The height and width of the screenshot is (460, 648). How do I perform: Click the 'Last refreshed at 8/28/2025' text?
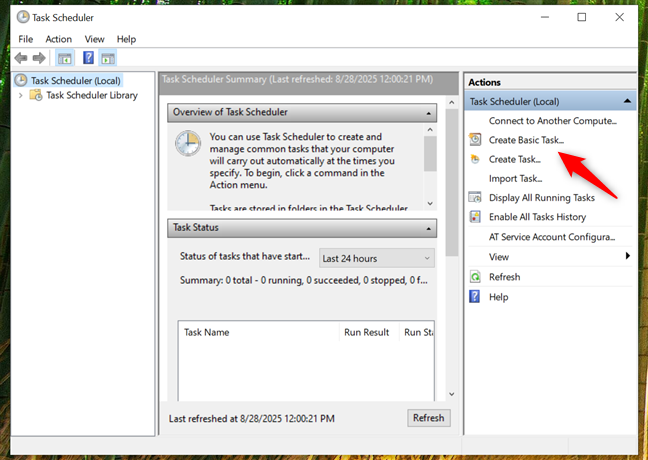[x=252, y=419]
